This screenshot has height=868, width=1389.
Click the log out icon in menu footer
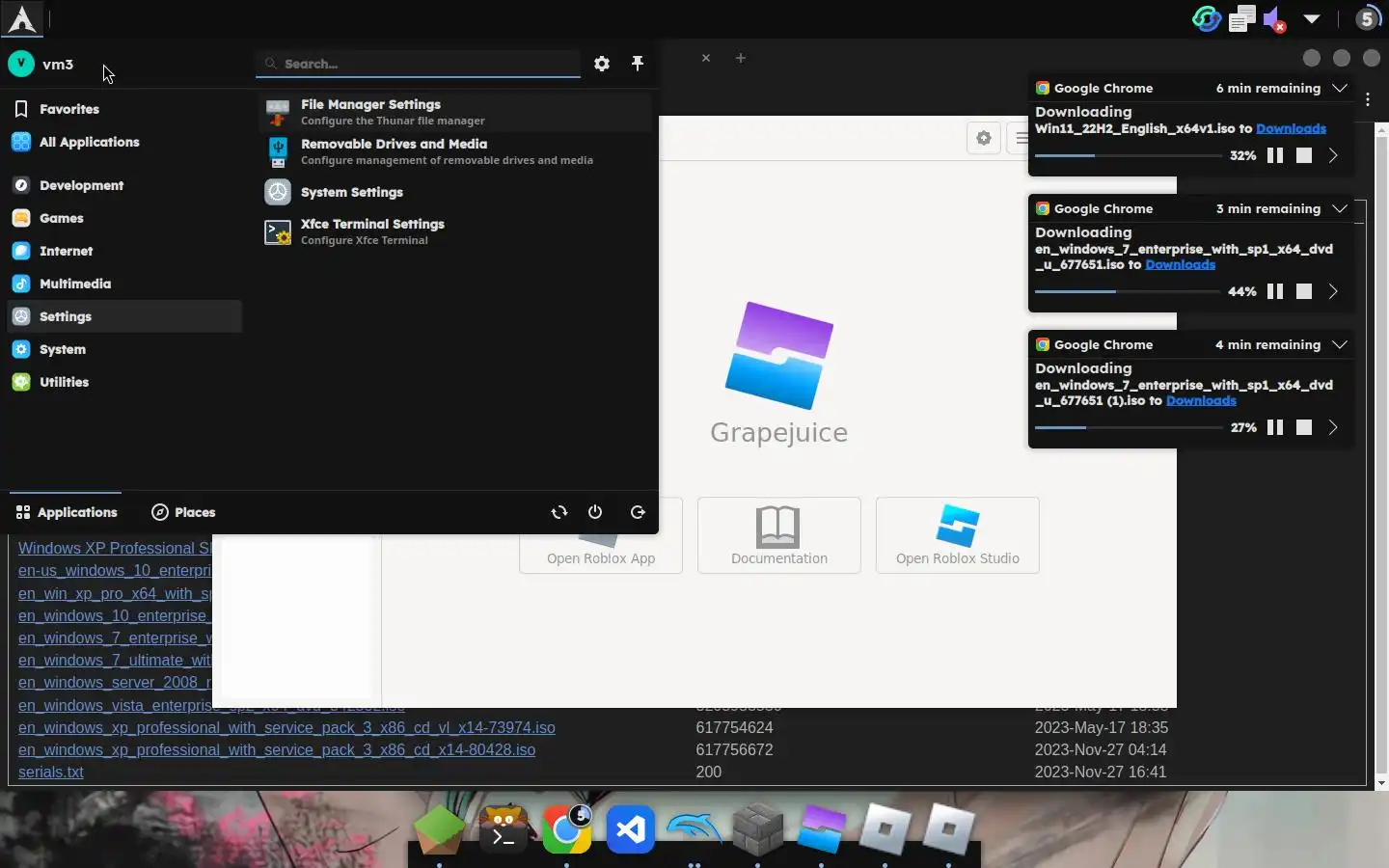pos(638,512)
